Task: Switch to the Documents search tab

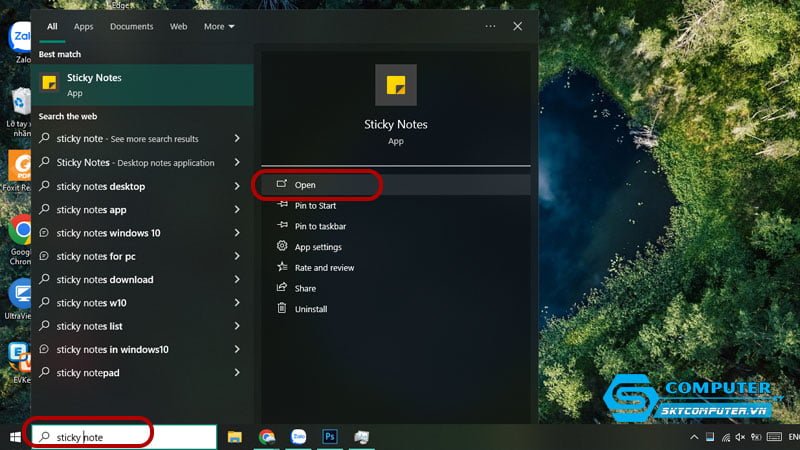Action: (x=132, y=27)
